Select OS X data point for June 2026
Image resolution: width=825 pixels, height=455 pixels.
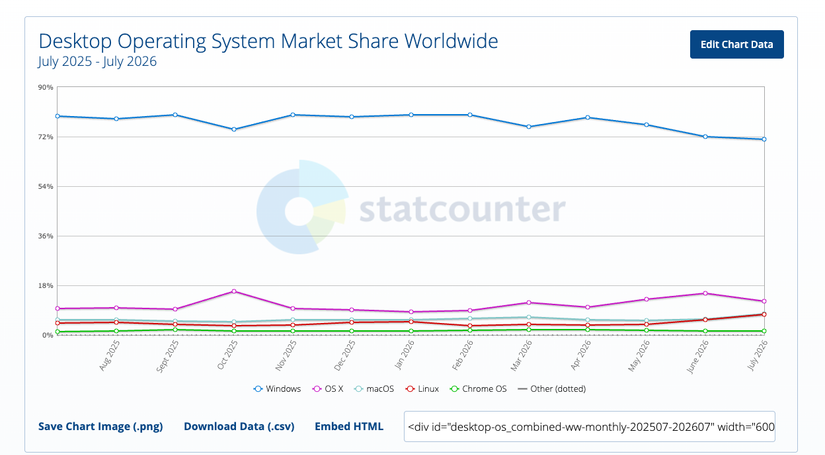[705, 294]
